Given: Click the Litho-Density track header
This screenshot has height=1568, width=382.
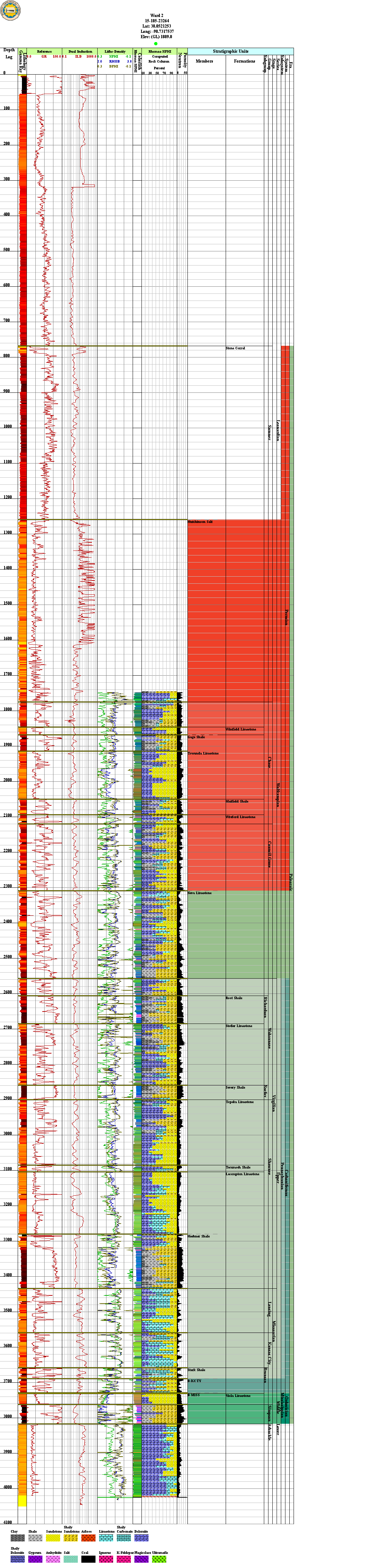Looking at the screenshot, I should (x=115, y=52).
